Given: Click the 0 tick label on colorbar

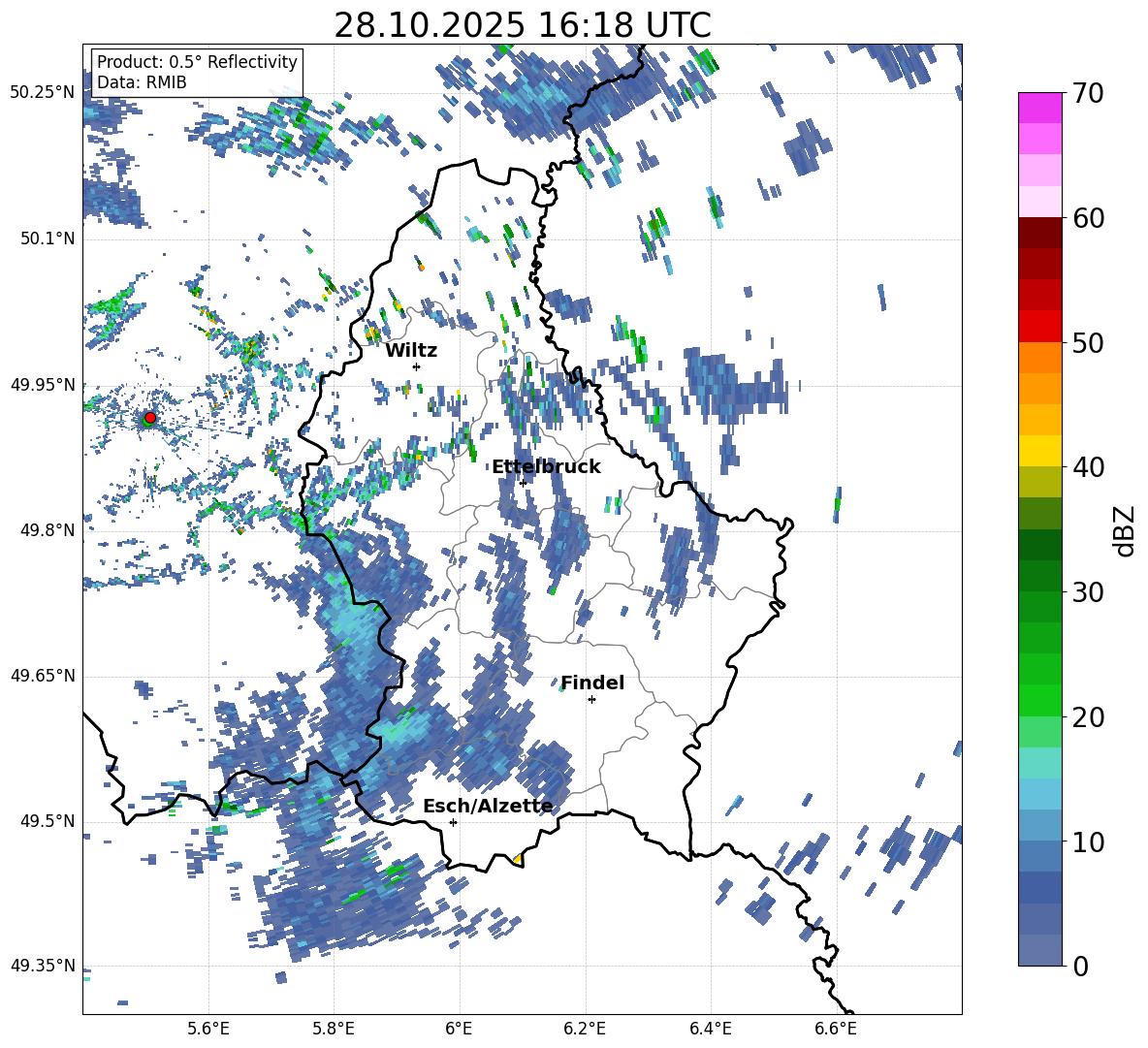Looking at the screenshot, I should click(x=1080, y=966).
